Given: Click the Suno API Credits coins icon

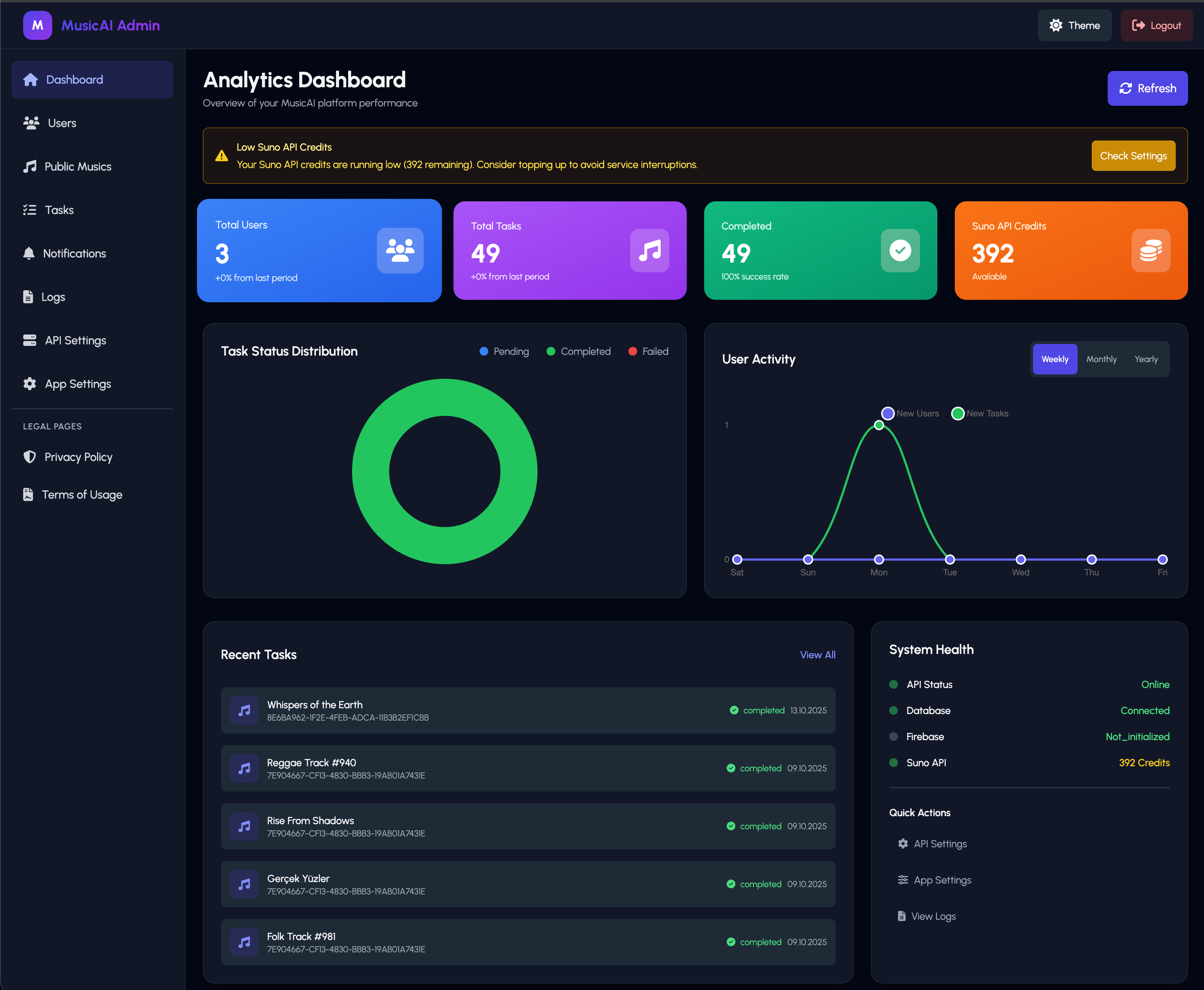Looking at the screenshot, I should point(1151,250).
